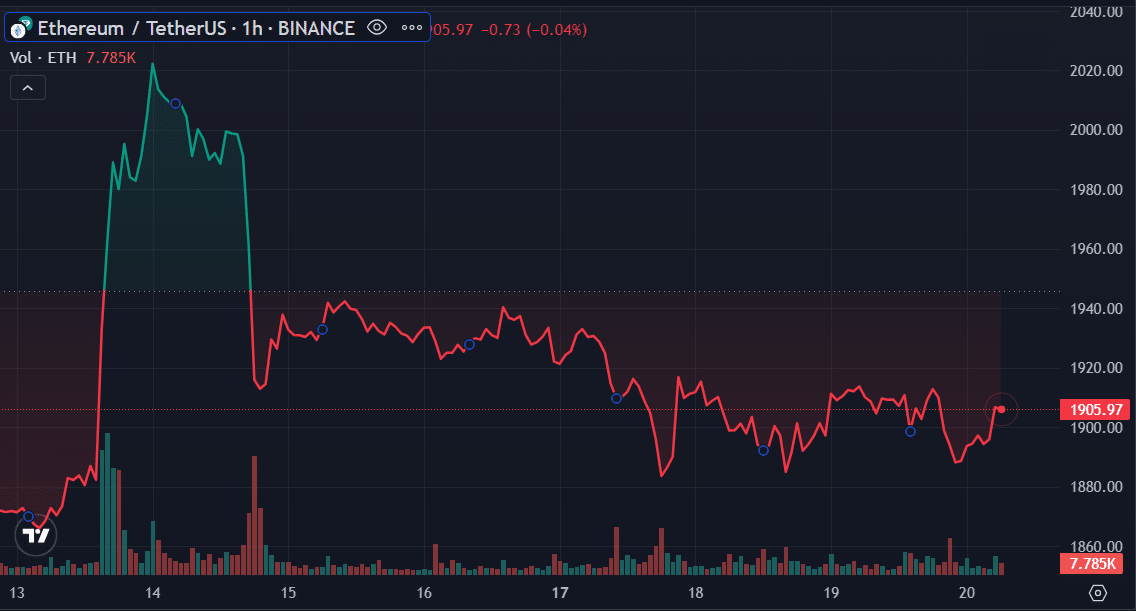Click circle marker on line after 16
This screenshot has height=611, width=1136.
(x=469, y=344)
